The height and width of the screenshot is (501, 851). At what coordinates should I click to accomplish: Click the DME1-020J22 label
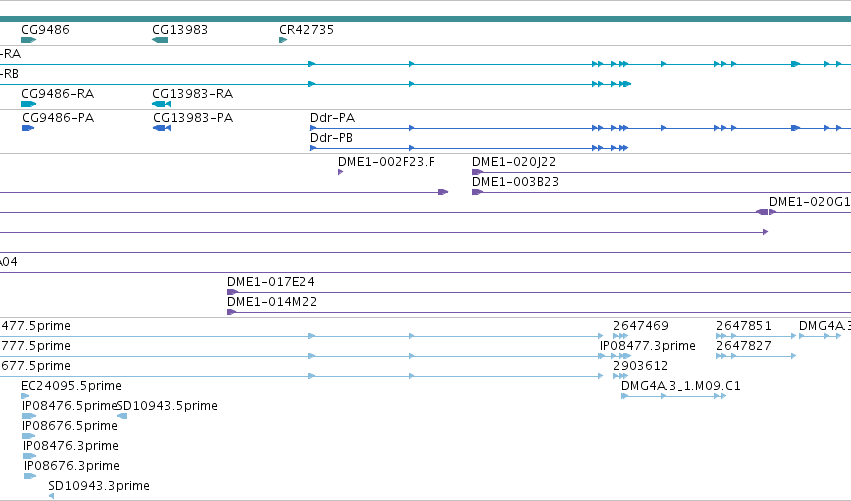[513, 162]
